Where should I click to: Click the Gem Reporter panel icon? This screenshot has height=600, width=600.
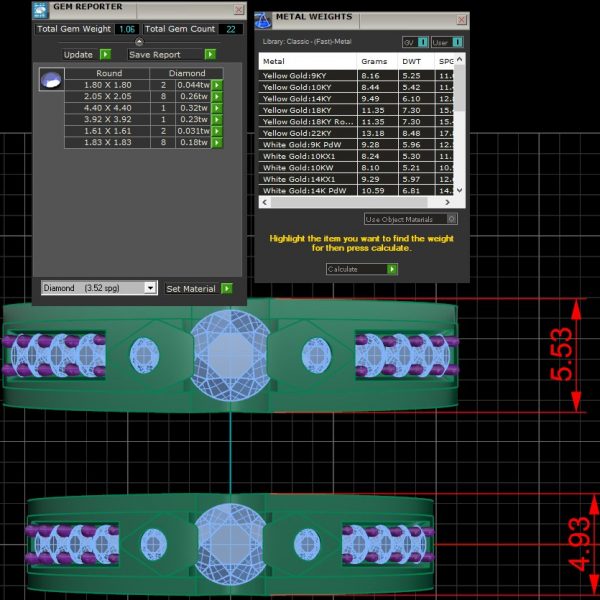(41, 10)
